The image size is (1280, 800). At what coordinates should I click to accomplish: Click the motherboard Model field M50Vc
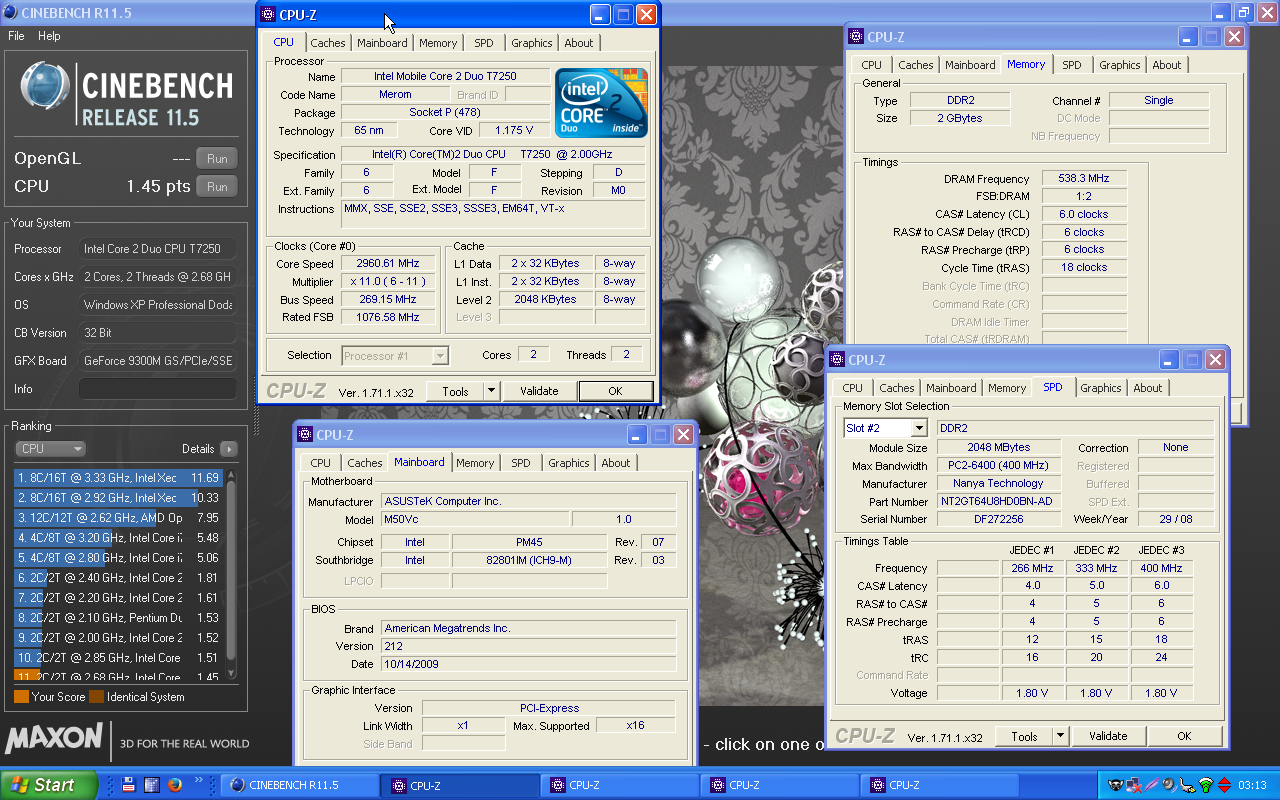pos(475,519)
